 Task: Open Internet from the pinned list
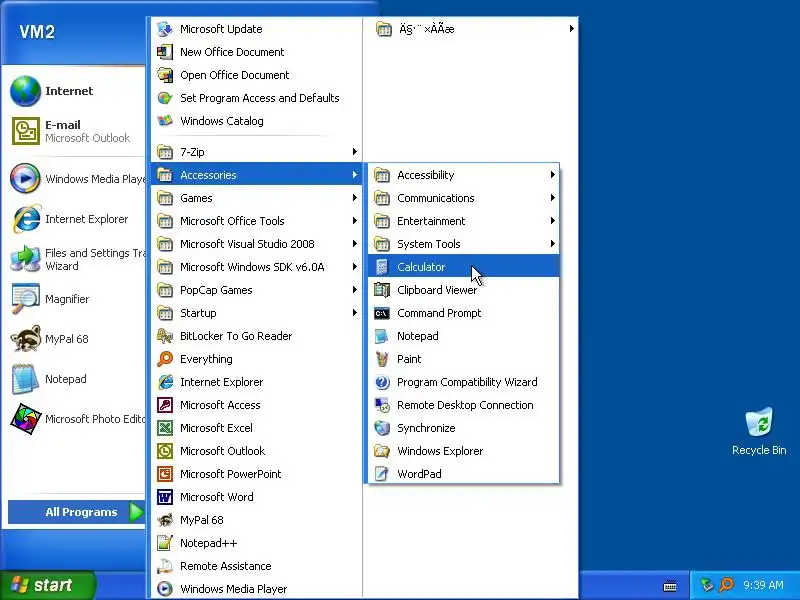(x=76, y=91)
